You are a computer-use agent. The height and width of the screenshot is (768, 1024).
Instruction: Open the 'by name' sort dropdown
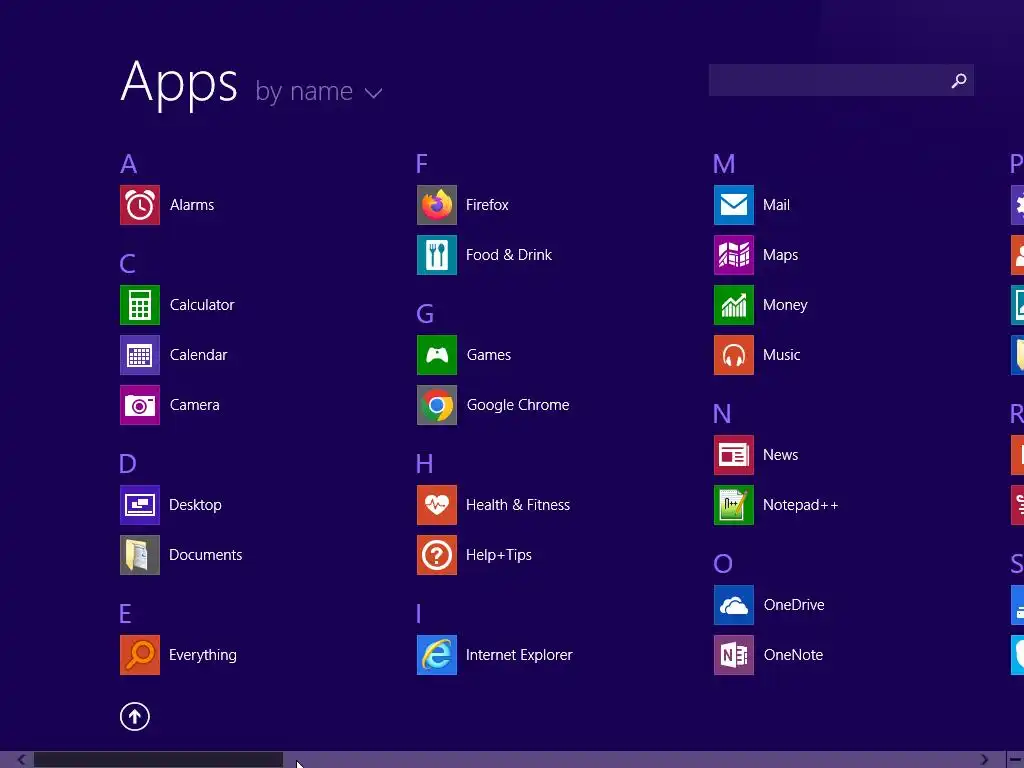319,91
